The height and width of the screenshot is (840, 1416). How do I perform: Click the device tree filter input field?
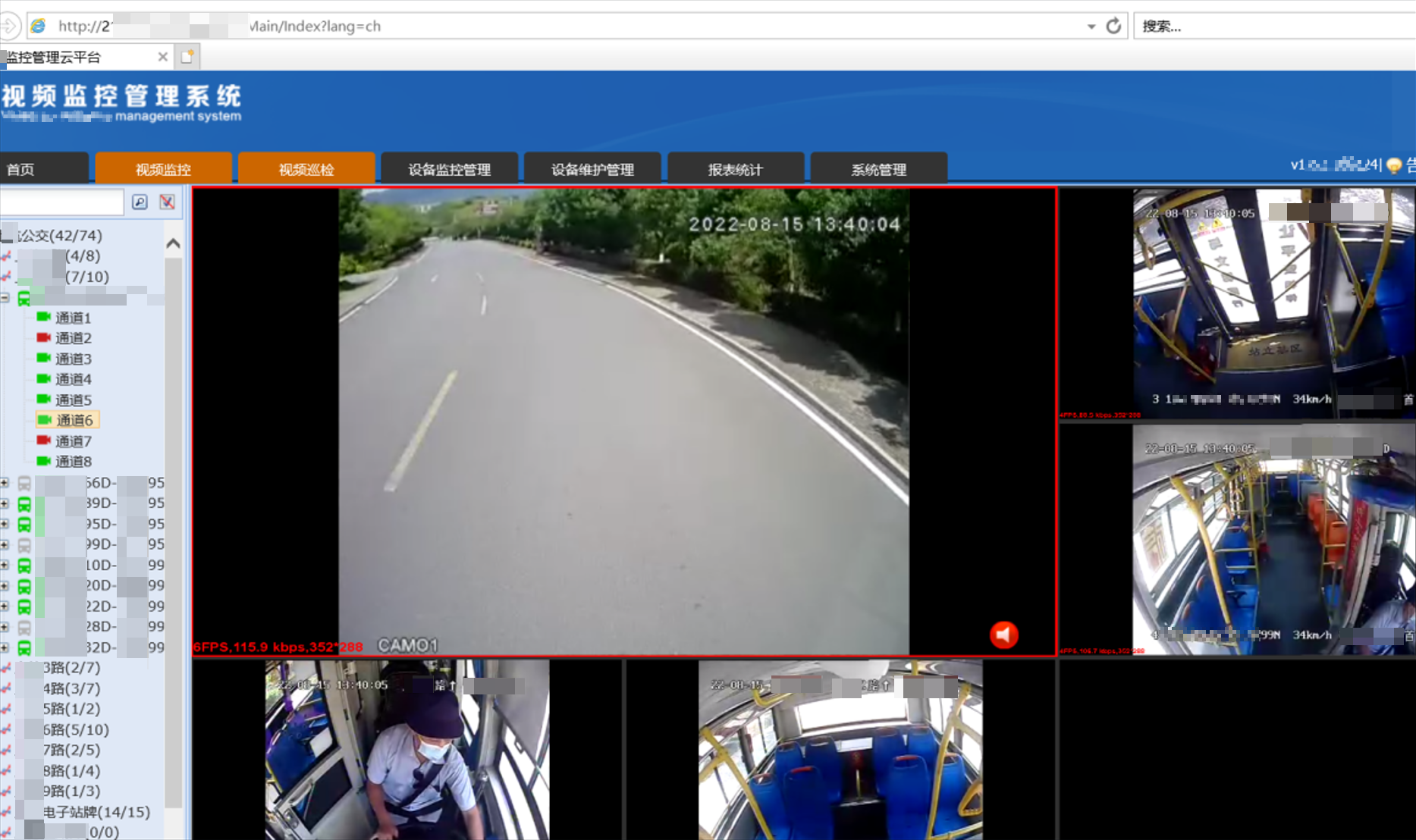[61, 202]
